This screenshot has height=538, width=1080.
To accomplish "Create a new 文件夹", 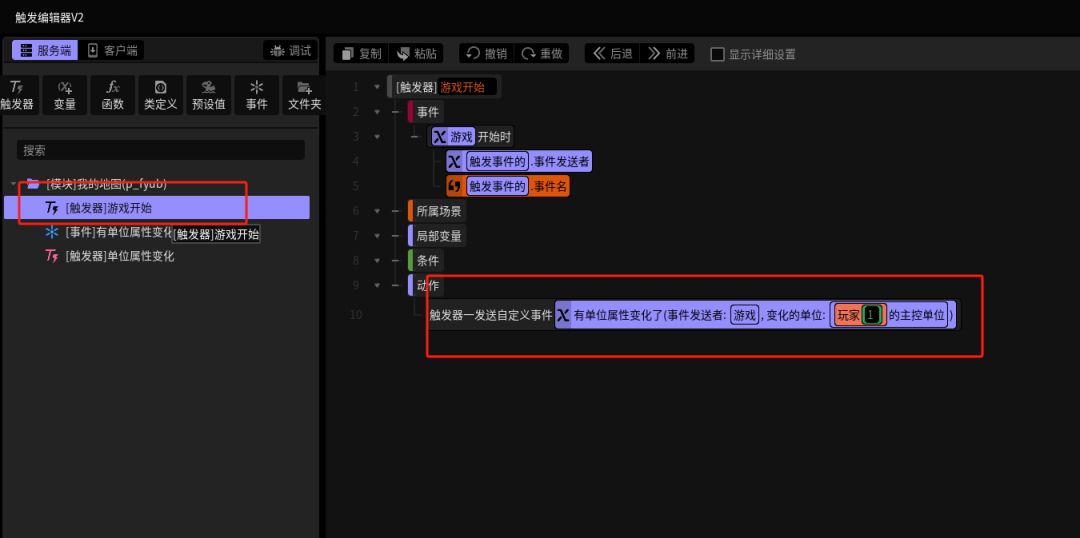I will tap(304, 95).
